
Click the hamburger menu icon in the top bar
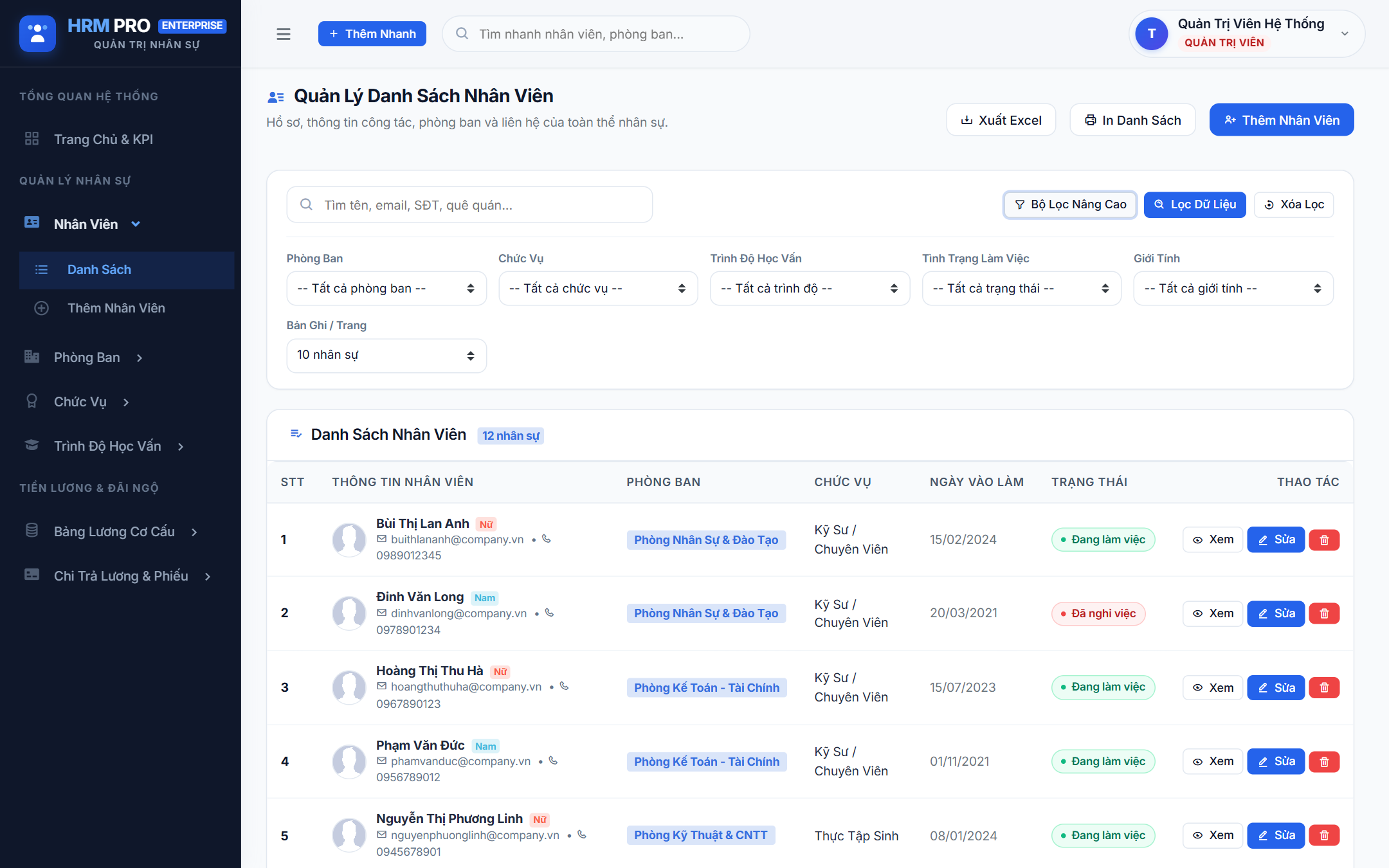tap(284, 34)
